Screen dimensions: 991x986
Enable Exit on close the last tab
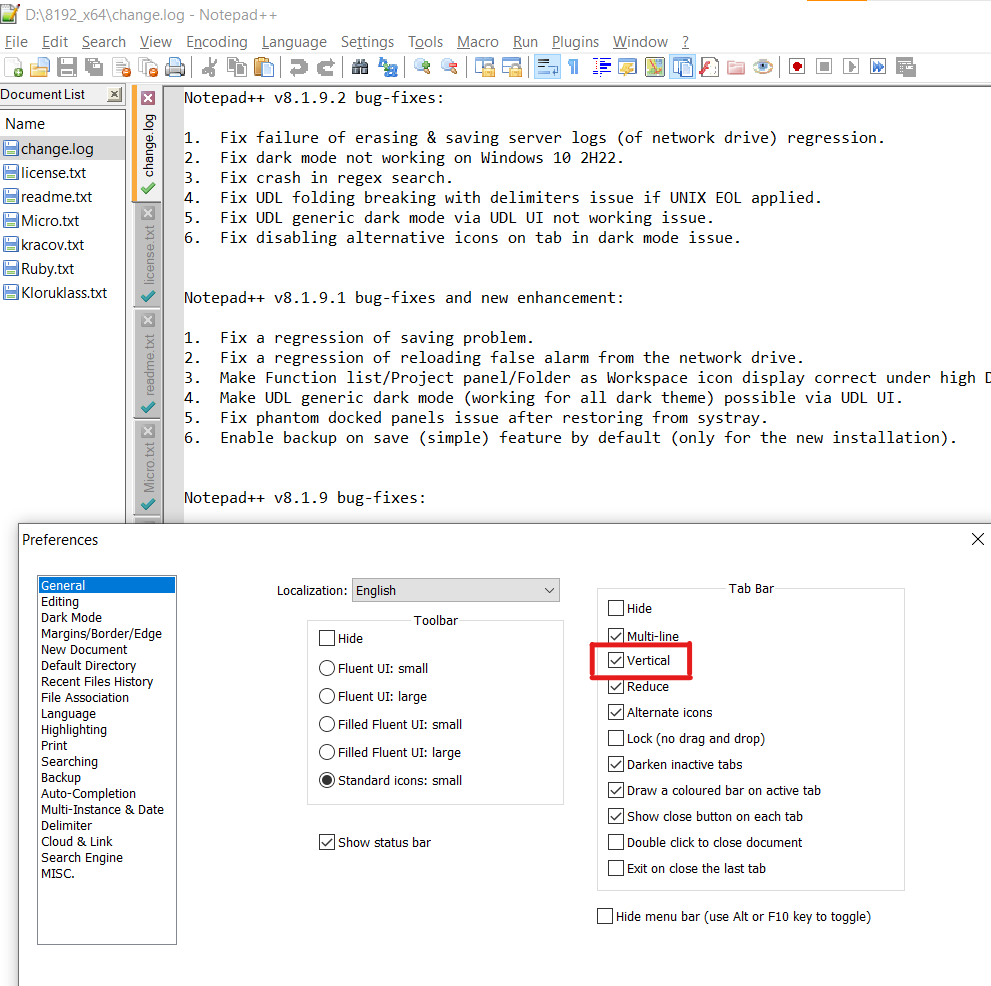tap(616, 868)
